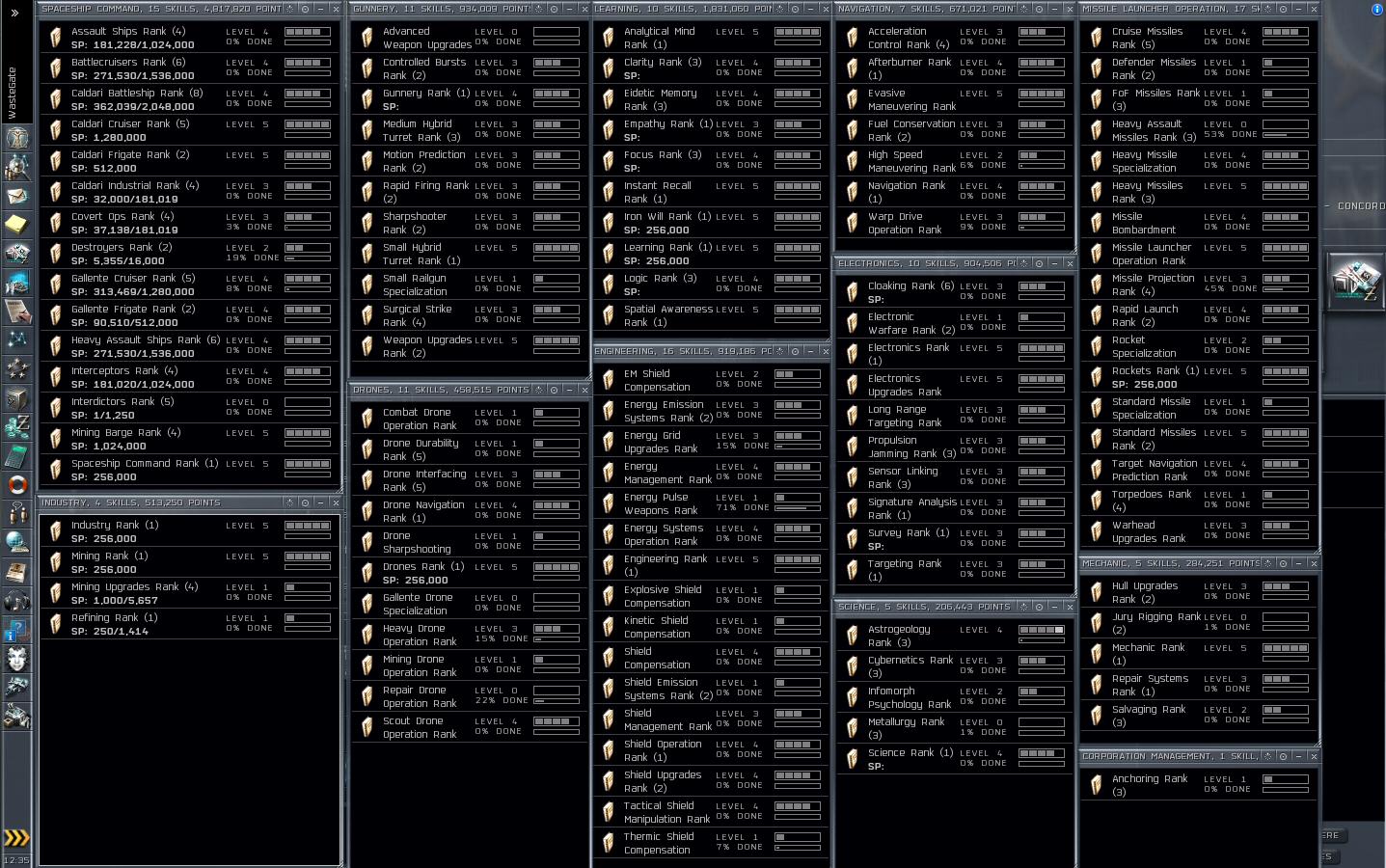Image resolution: width=1386 pixels, height=868 pixels.
Task: Click the Assault Ships skill book icon
Action: click(x=55, y=38)
